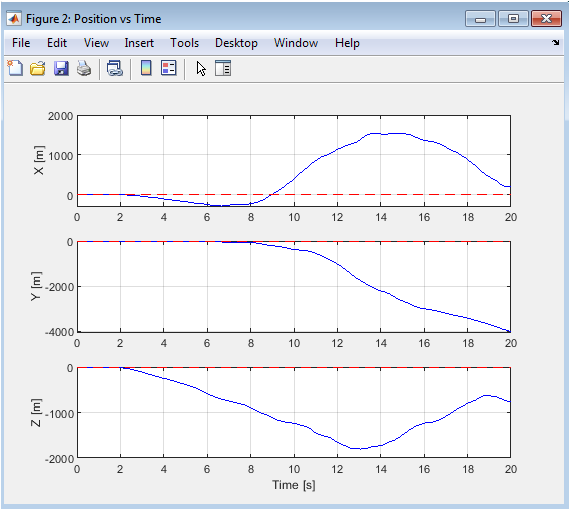Print the figure with the printer icon
The image size is (570, 510).
tap(84, 68)
